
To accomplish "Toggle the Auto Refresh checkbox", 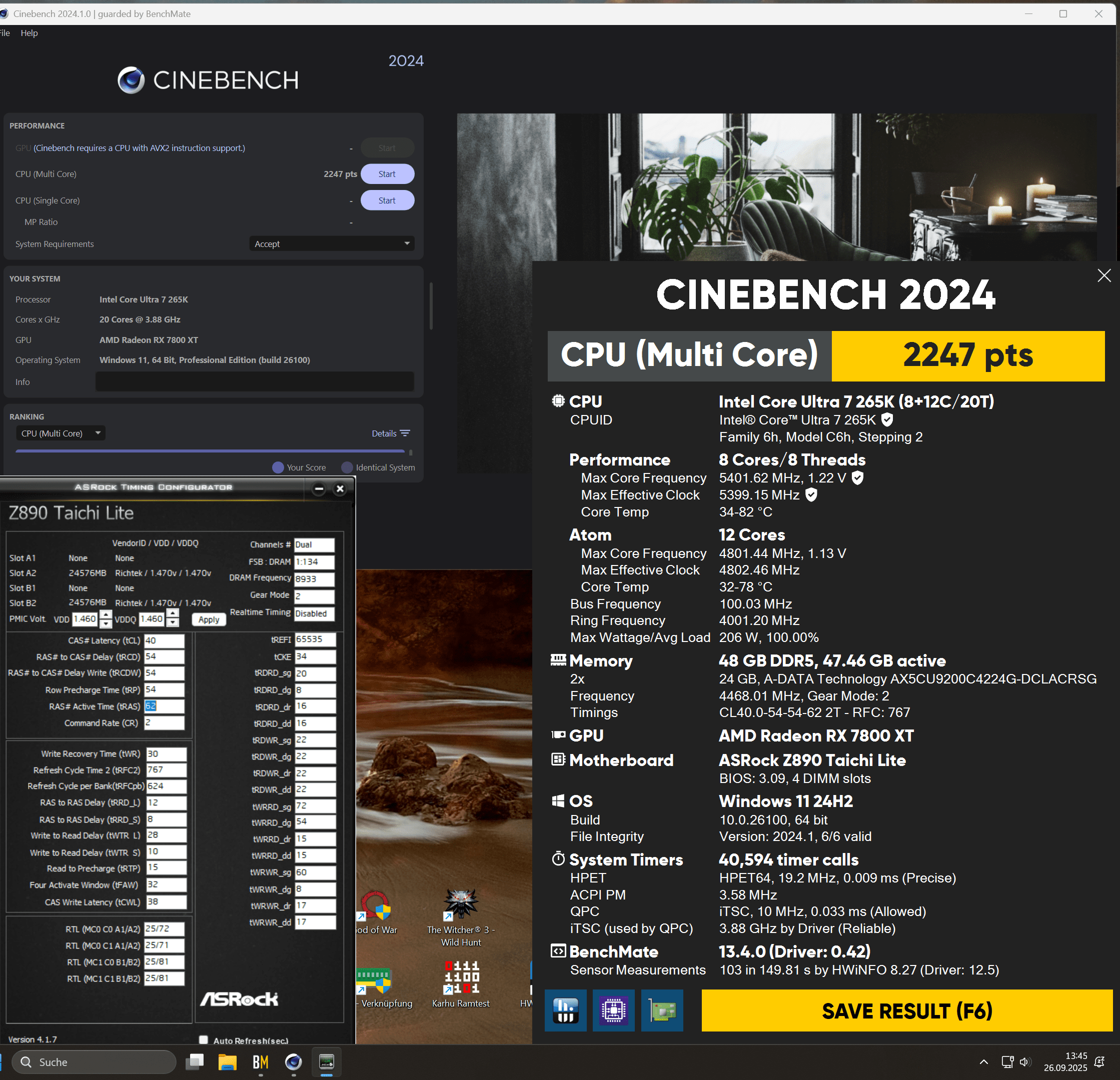I will 204,1040.
